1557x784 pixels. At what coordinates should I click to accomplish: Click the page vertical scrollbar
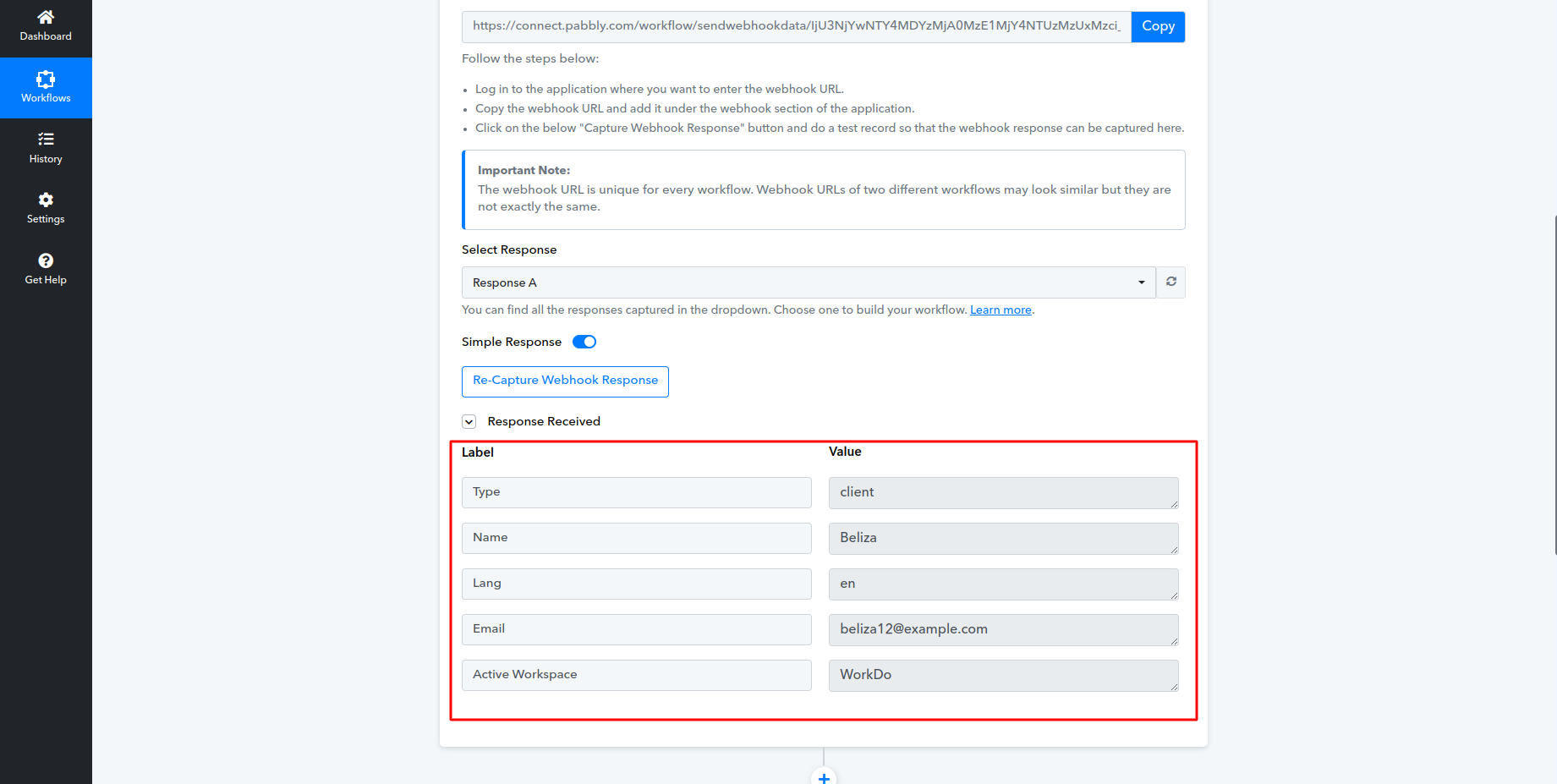tap(1554, 385)
